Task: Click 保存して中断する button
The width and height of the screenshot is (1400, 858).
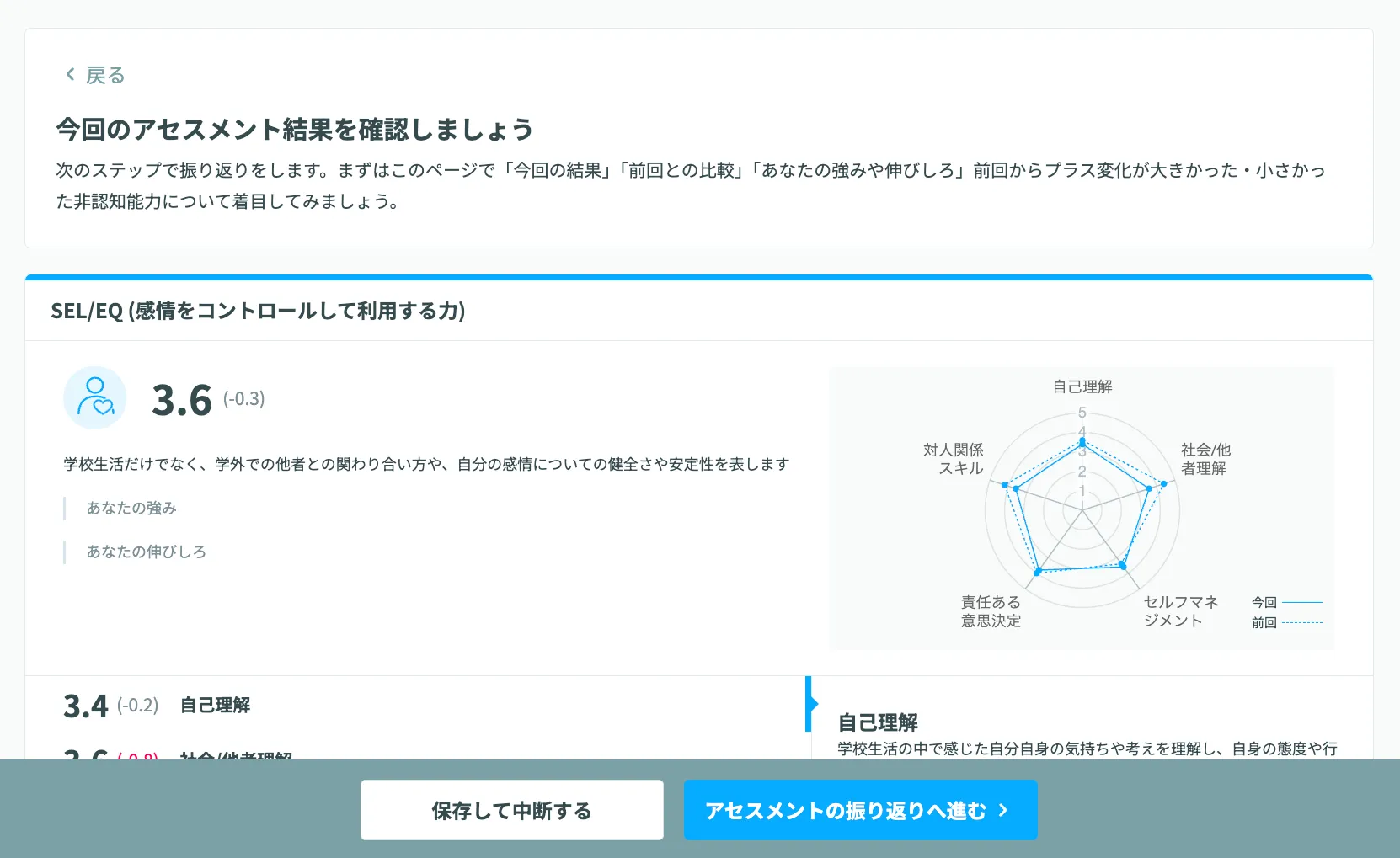Action: click(x=512, y=810)
